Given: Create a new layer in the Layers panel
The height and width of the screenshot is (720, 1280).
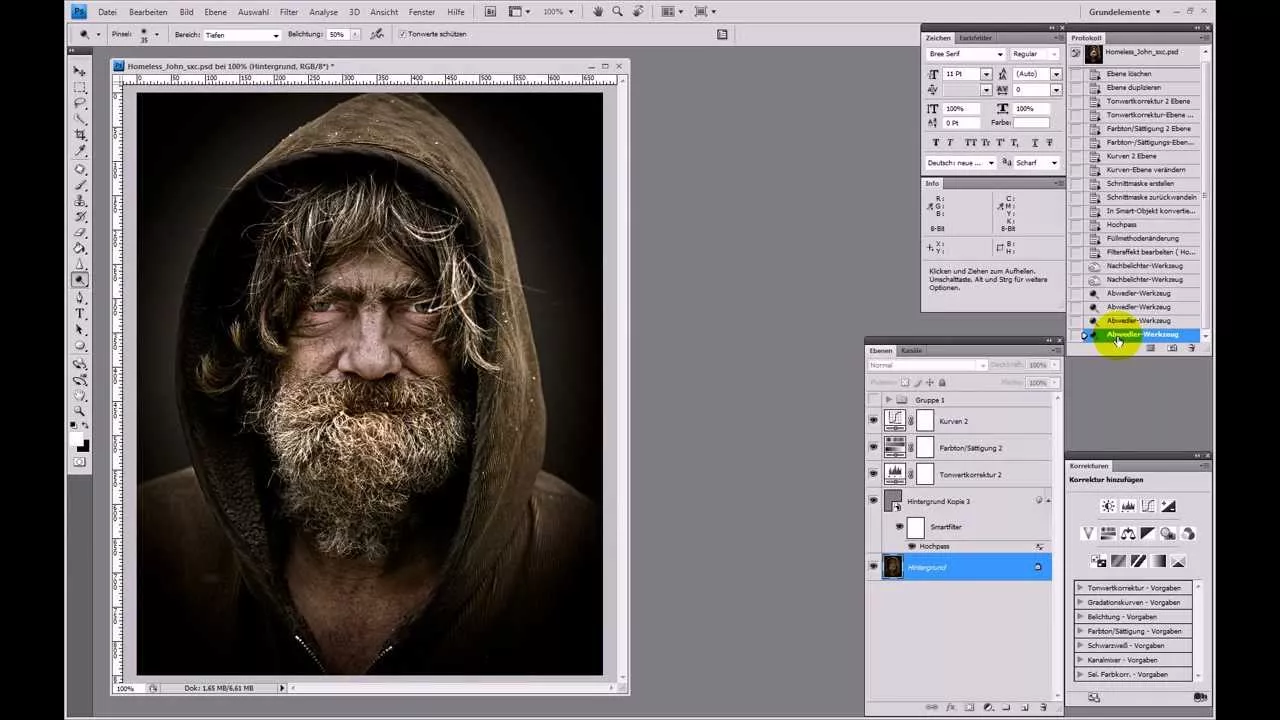Looking at the screenshot, I should (1025, 707).
